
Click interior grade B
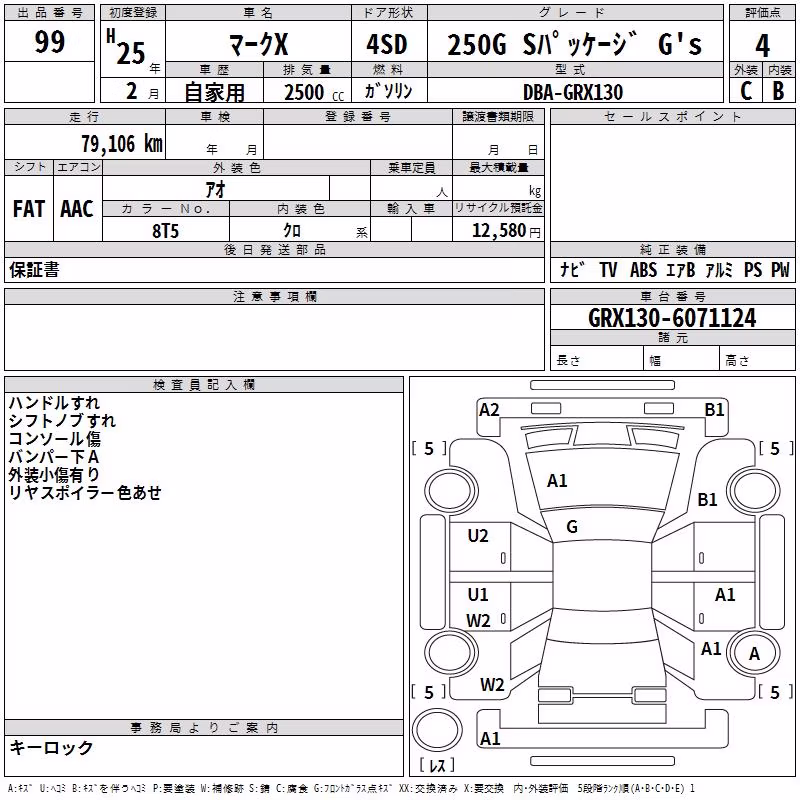(x=778, y=91)
